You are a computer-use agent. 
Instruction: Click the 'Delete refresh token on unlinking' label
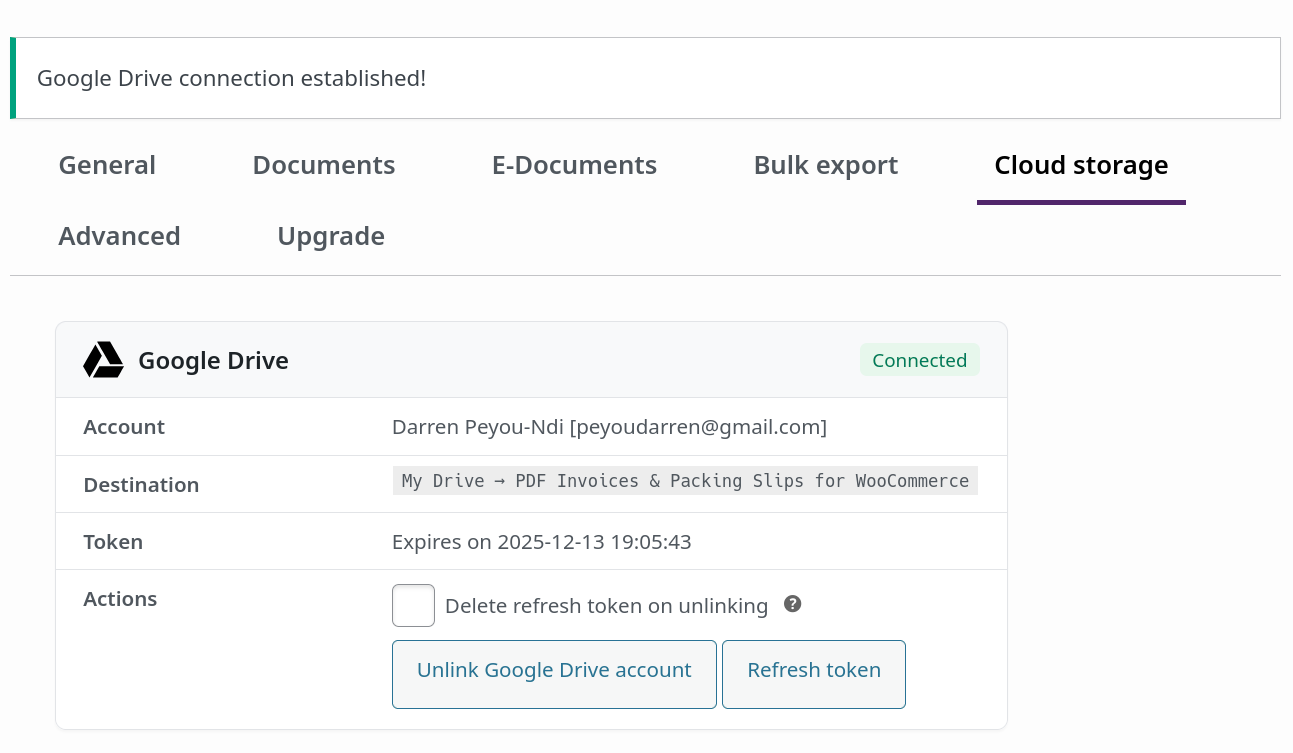pyautogui.click(x=606, y=606)
